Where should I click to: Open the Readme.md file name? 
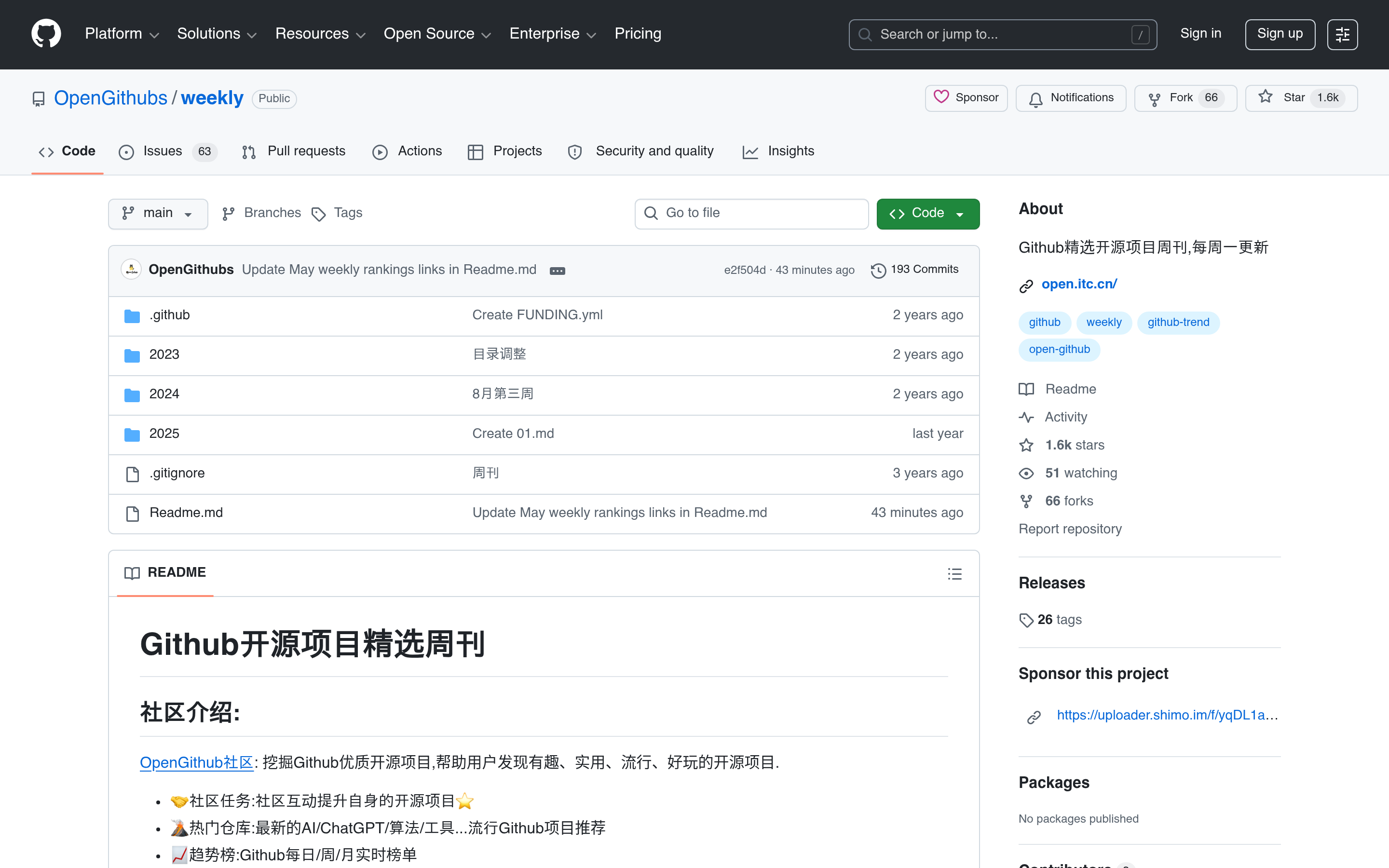pos(186,513)
